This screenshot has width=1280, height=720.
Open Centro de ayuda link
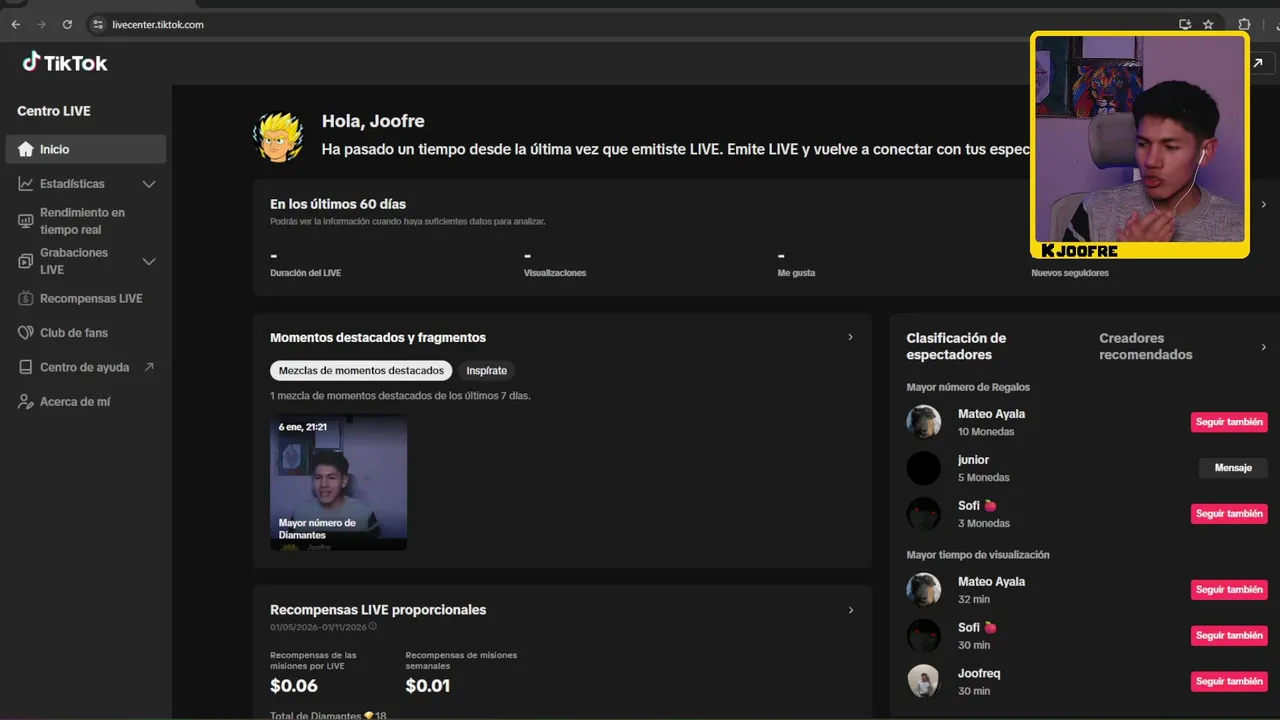point(86,367)
